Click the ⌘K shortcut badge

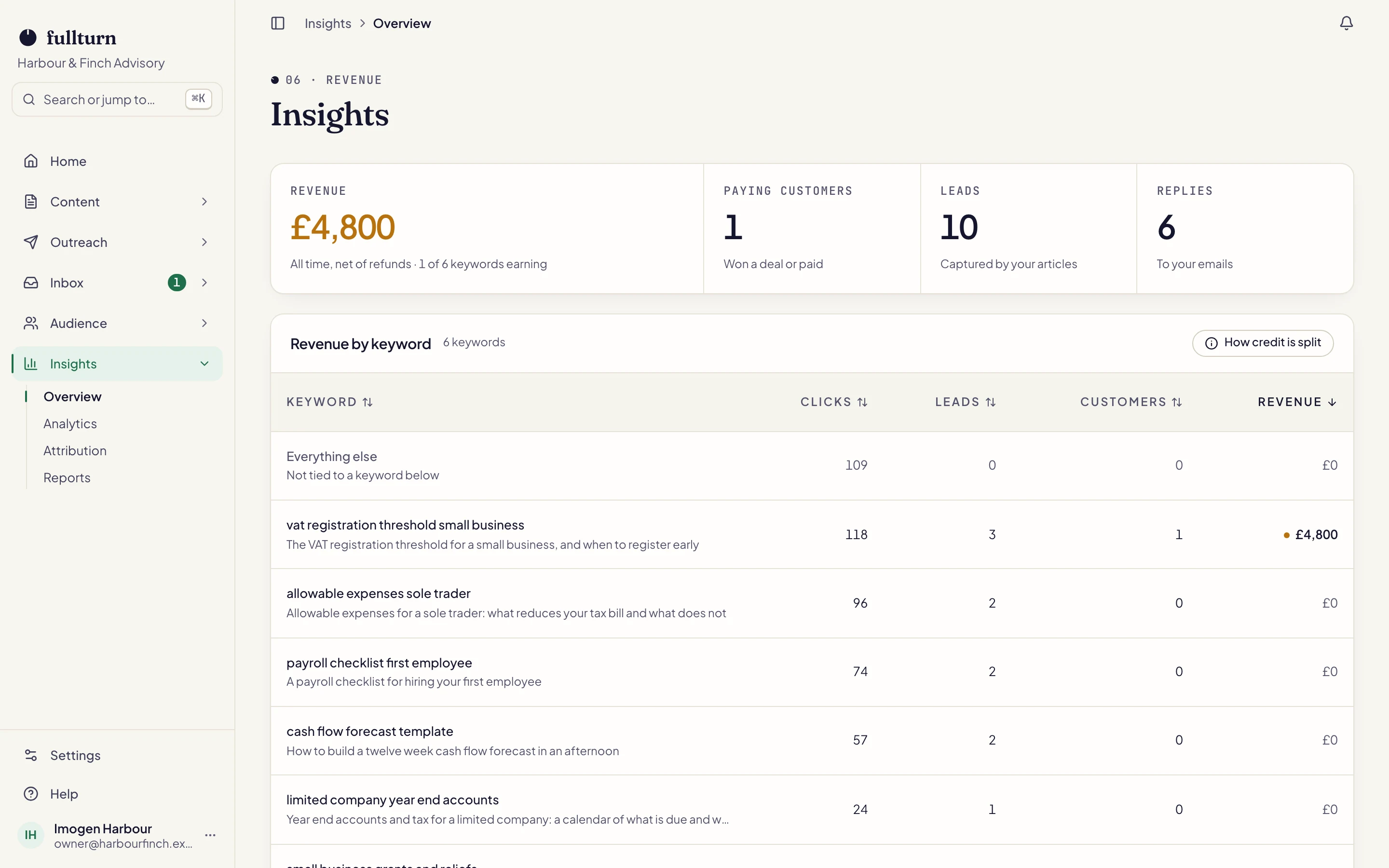(199, 99)
